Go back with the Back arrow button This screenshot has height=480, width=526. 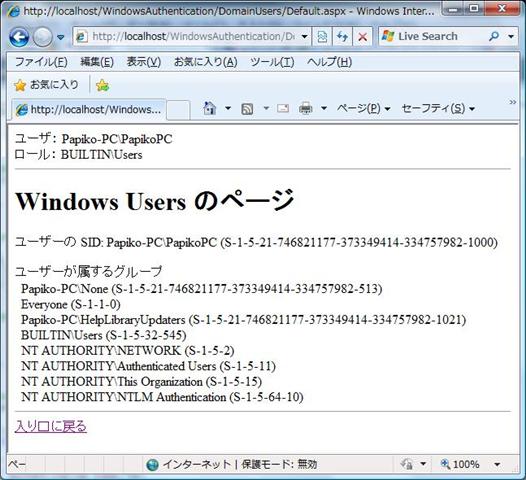coord(19,37)
